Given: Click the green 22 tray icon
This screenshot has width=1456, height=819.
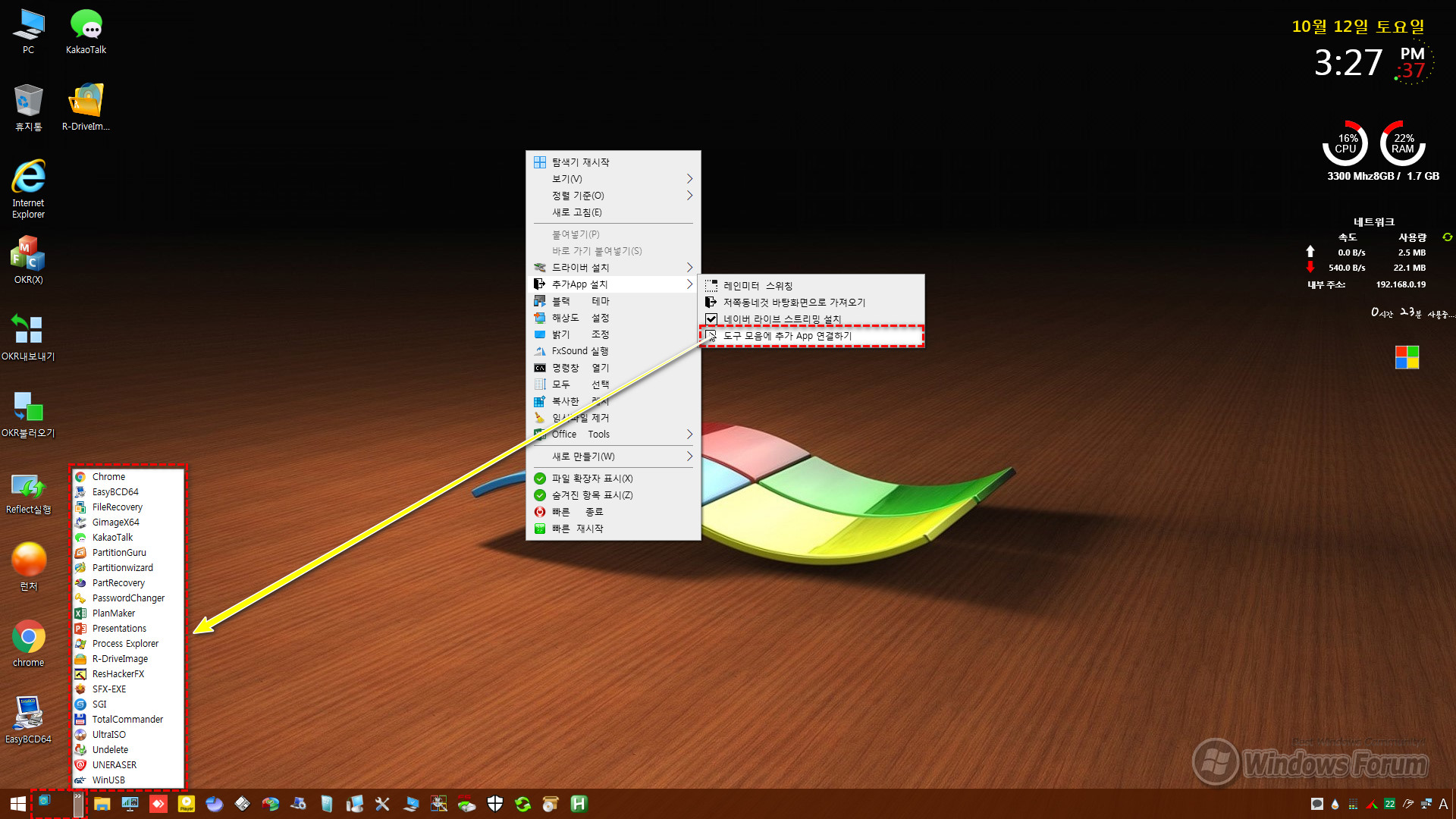Looking at the screenshot, I should pos(1390,804).
